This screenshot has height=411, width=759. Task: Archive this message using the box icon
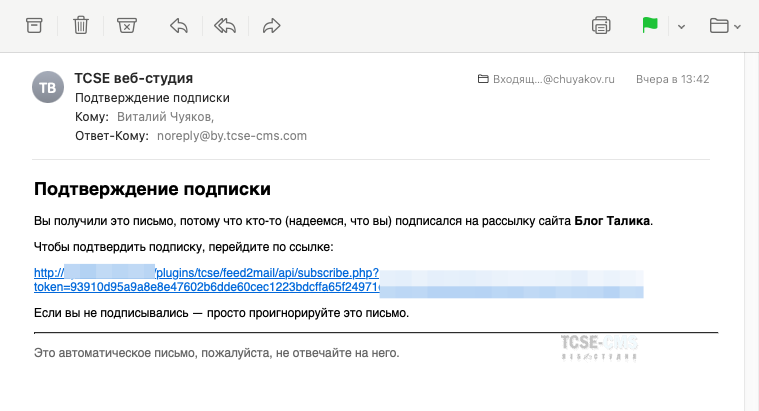click(x=34, y=25)
